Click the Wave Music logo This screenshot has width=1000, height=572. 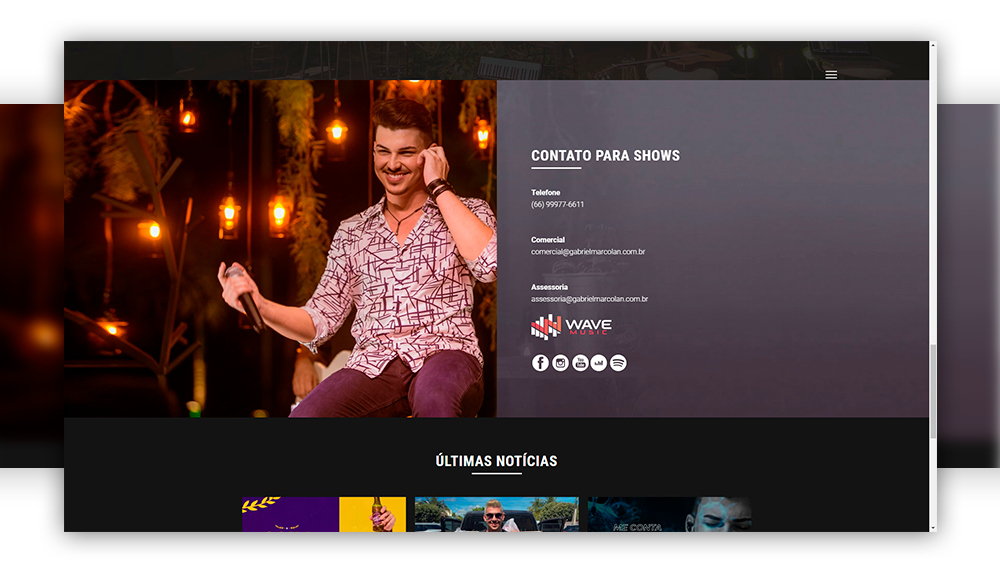571,326
